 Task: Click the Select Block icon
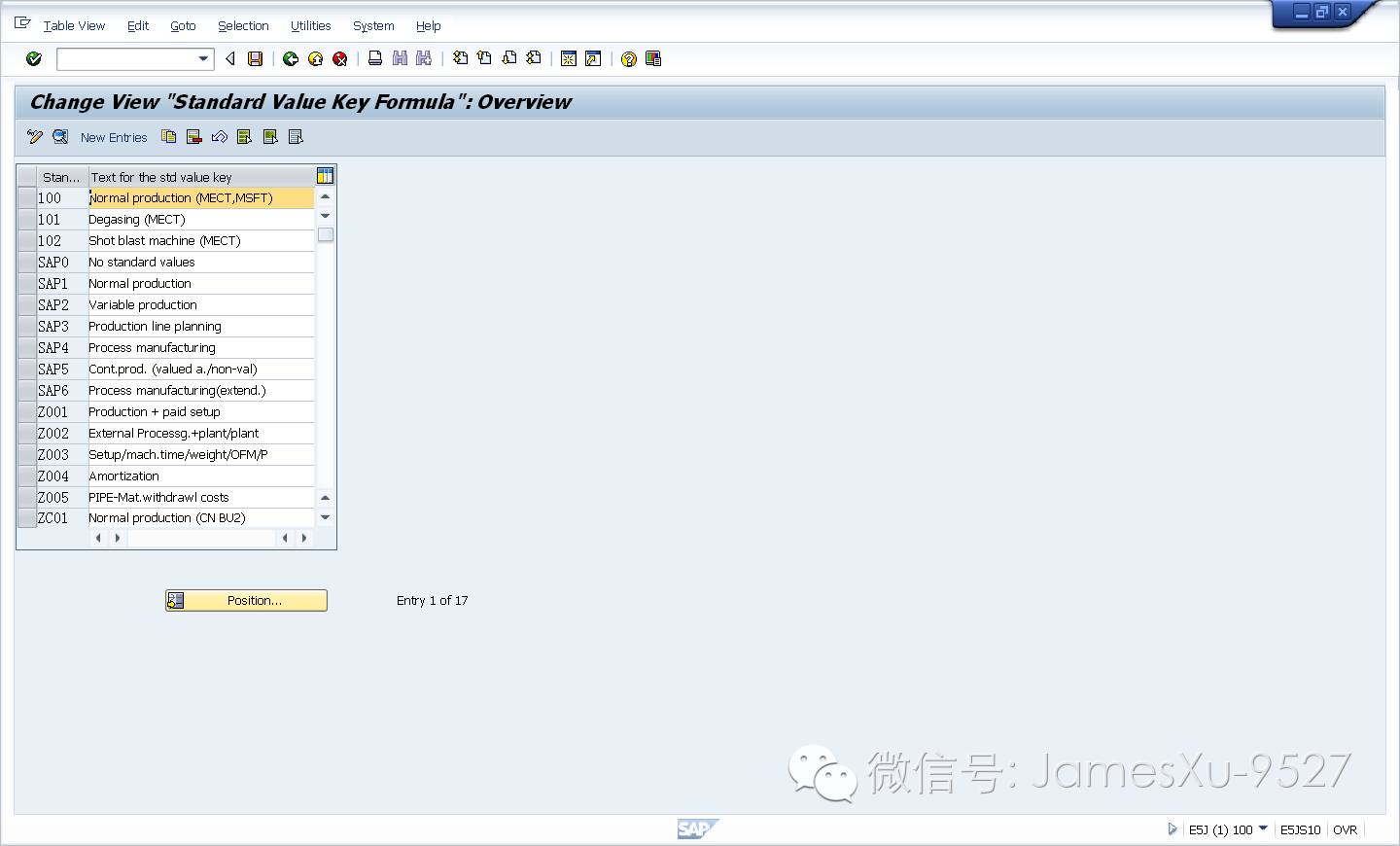coord(270,137)
